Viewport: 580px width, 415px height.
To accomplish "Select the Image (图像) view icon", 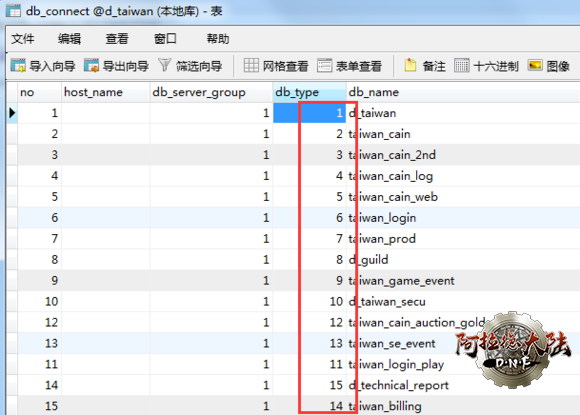I will point(535,65).
